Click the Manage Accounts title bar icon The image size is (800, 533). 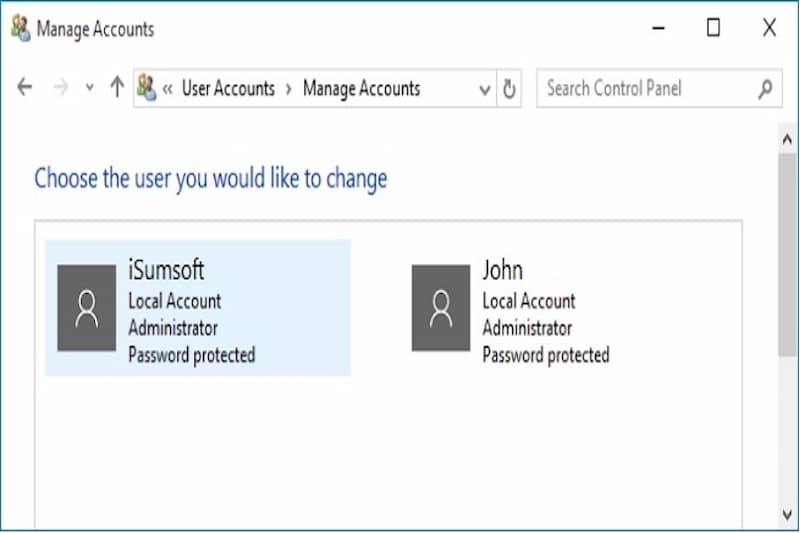pos(19,28)
